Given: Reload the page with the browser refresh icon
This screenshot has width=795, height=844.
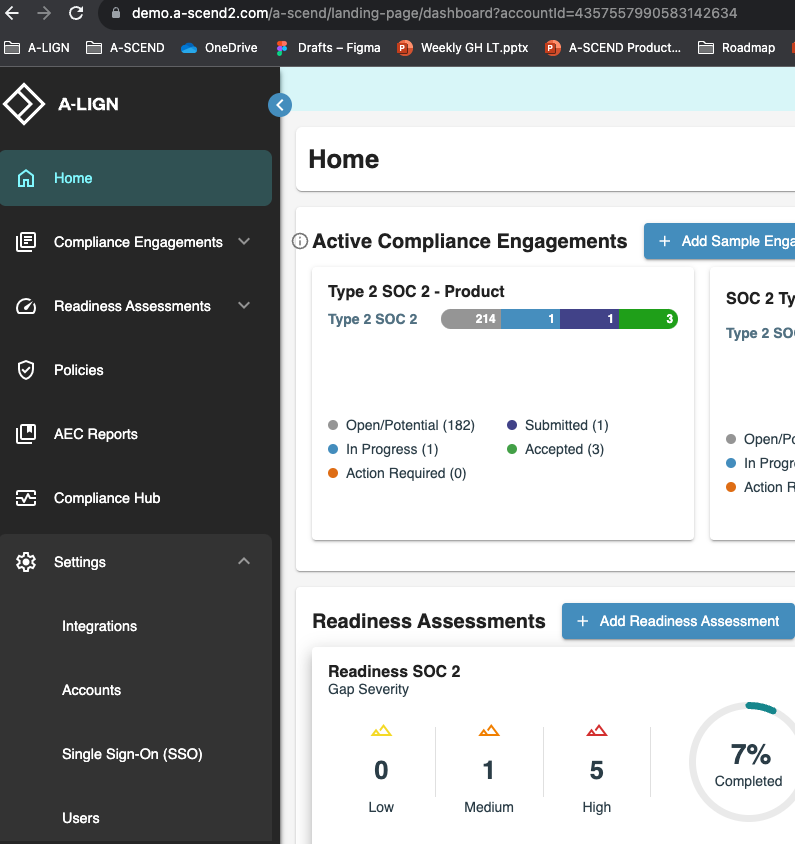Looking at the screenshot, I should (x=76, y=13).
